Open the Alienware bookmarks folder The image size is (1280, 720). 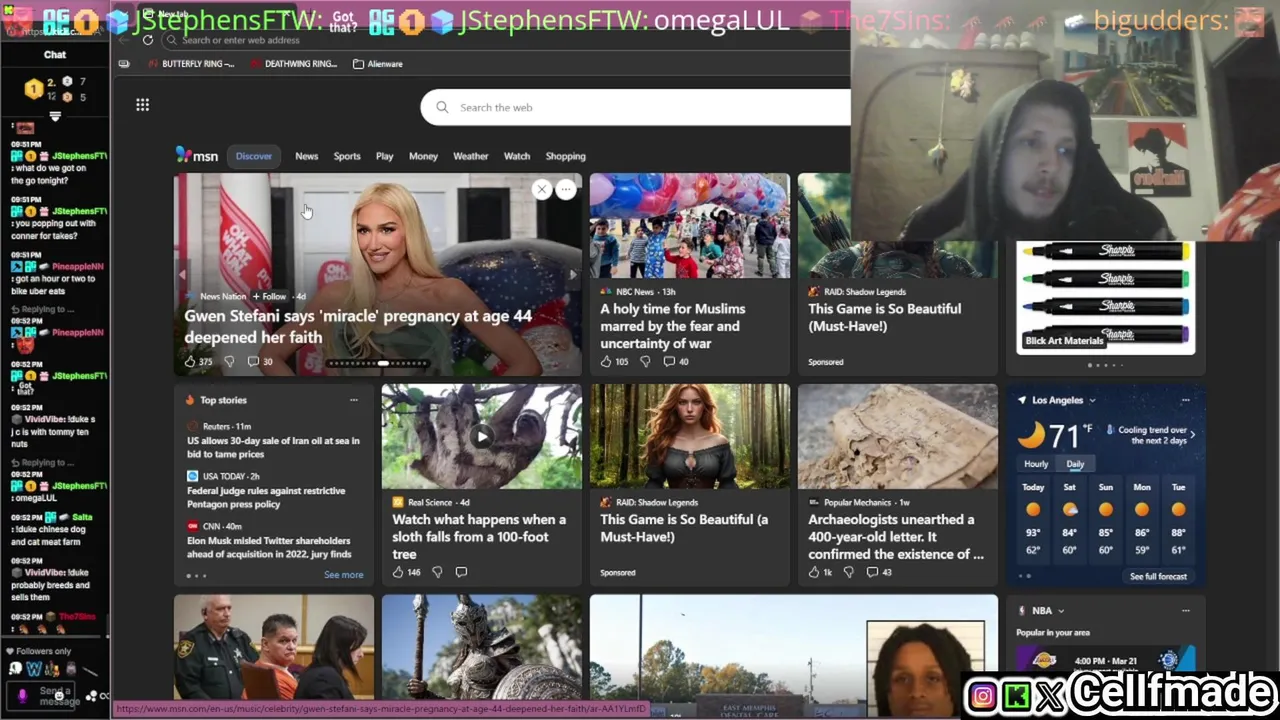378,64
